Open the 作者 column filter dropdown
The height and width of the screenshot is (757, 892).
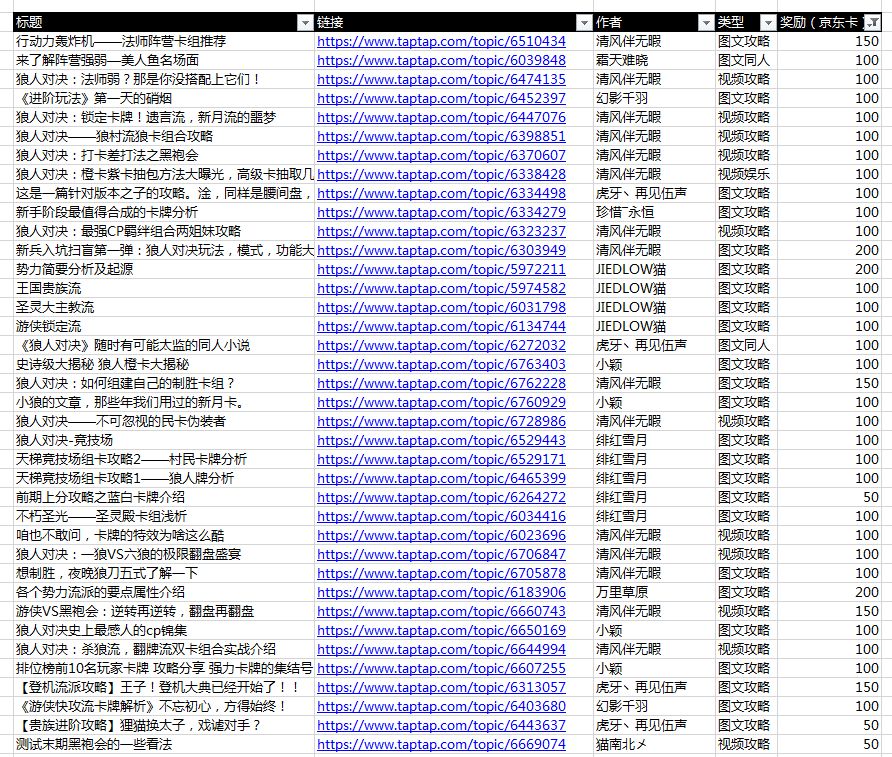click(706, 23)
